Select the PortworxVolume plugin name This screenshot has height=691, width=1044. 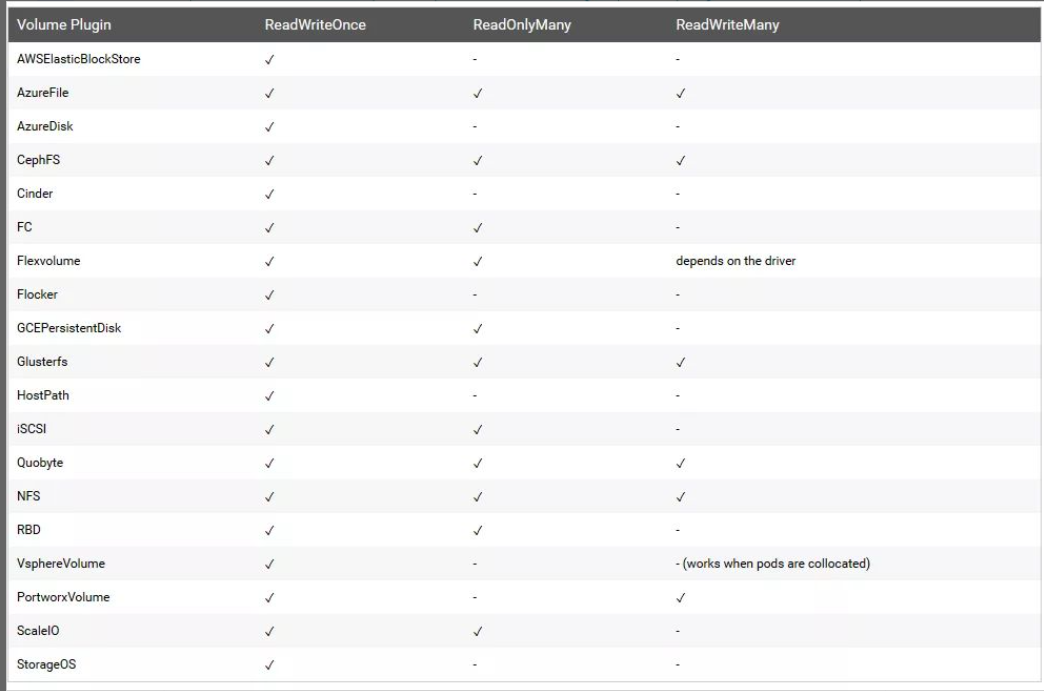(x=63, y=596)
